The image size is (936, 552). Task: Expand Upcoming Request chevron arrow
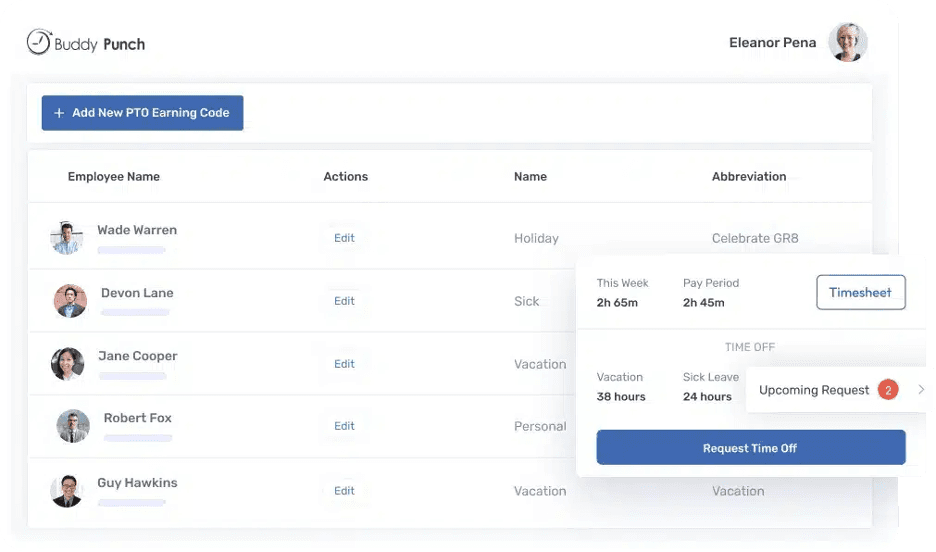click(x=921, y=390)
